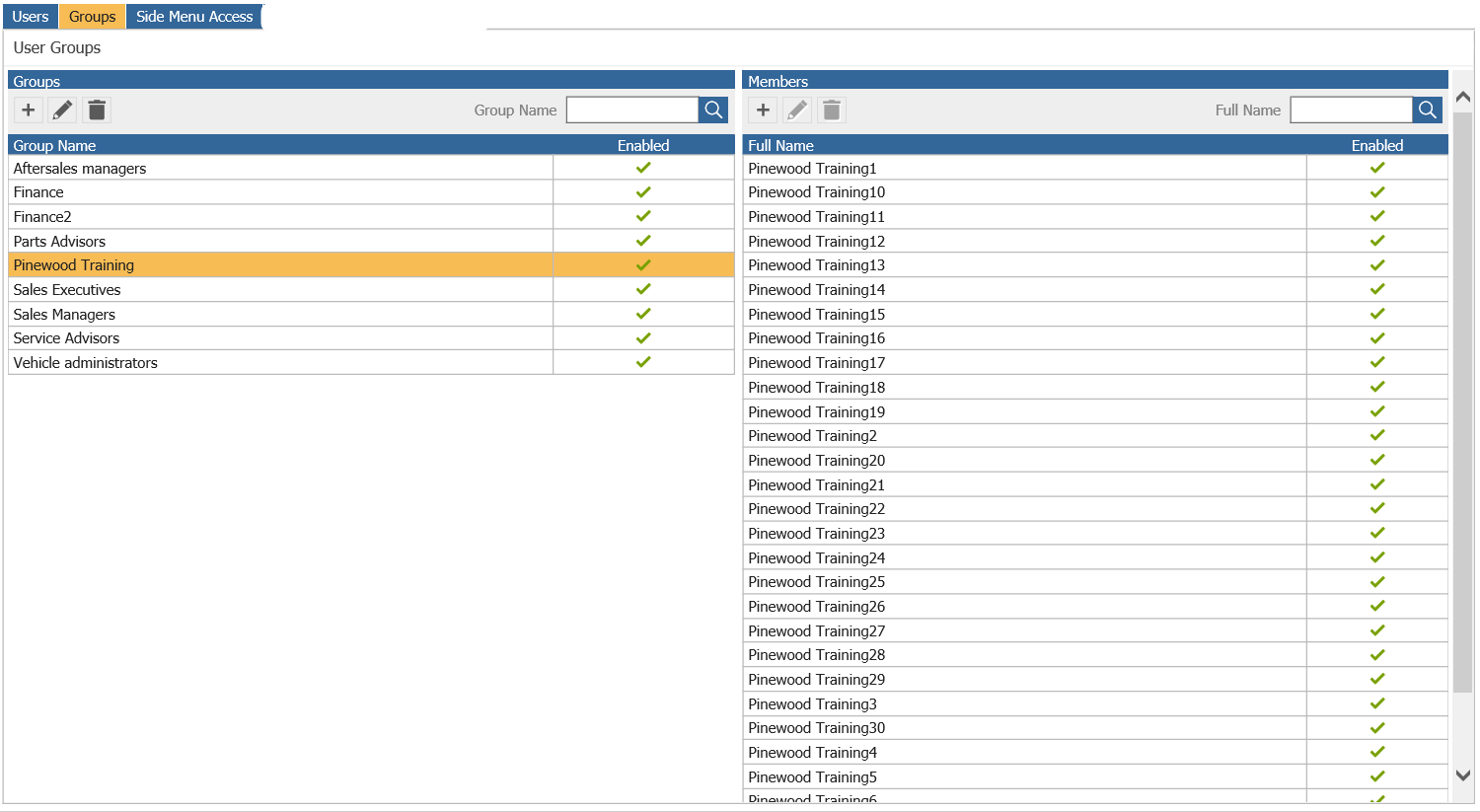Click scrollbar up arrow in Members panel

pos(1463,97)
